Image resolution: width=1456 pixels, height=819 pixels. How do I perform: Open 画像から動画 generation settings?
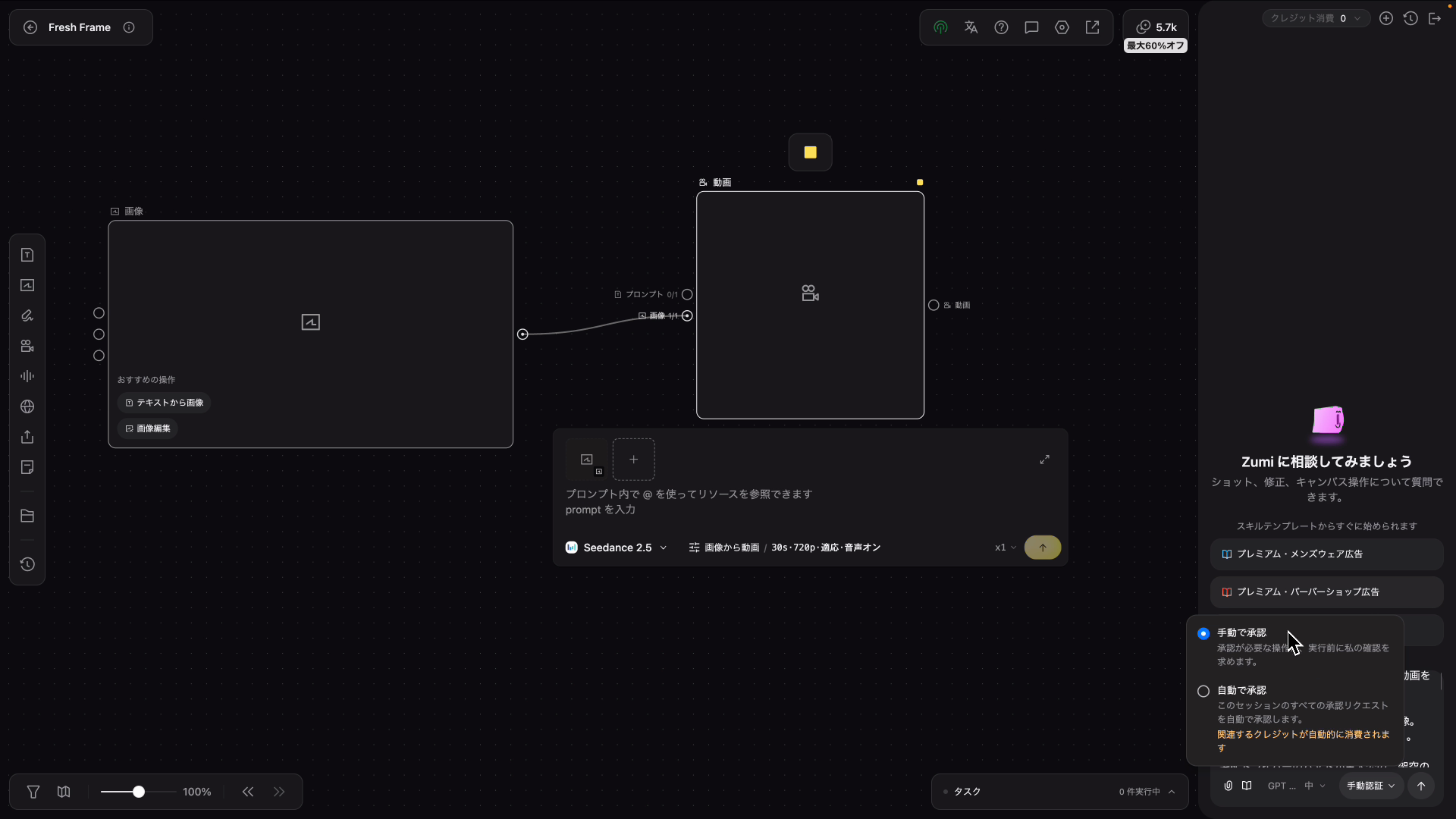(785, 548)
